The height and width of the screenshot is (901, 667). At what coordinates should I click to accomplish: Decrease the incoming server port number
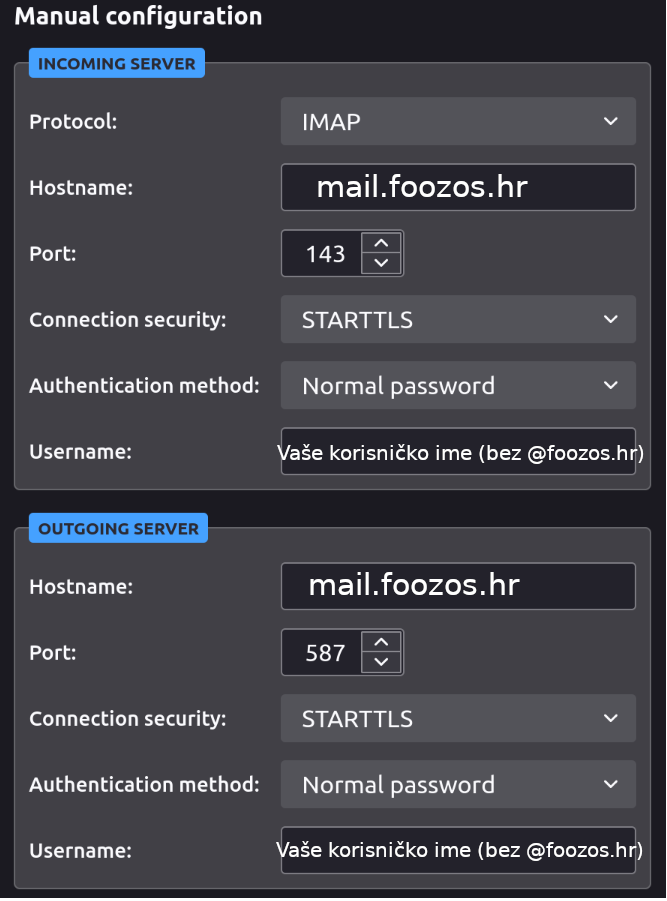[381, 263]
